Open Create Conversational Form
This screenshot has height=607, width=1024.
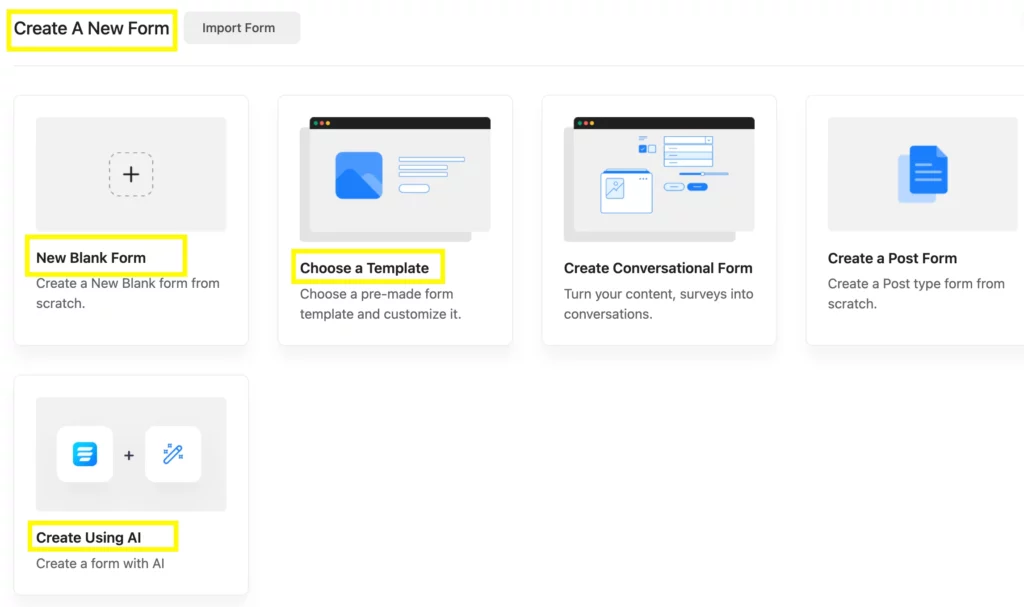click(658, 268)
